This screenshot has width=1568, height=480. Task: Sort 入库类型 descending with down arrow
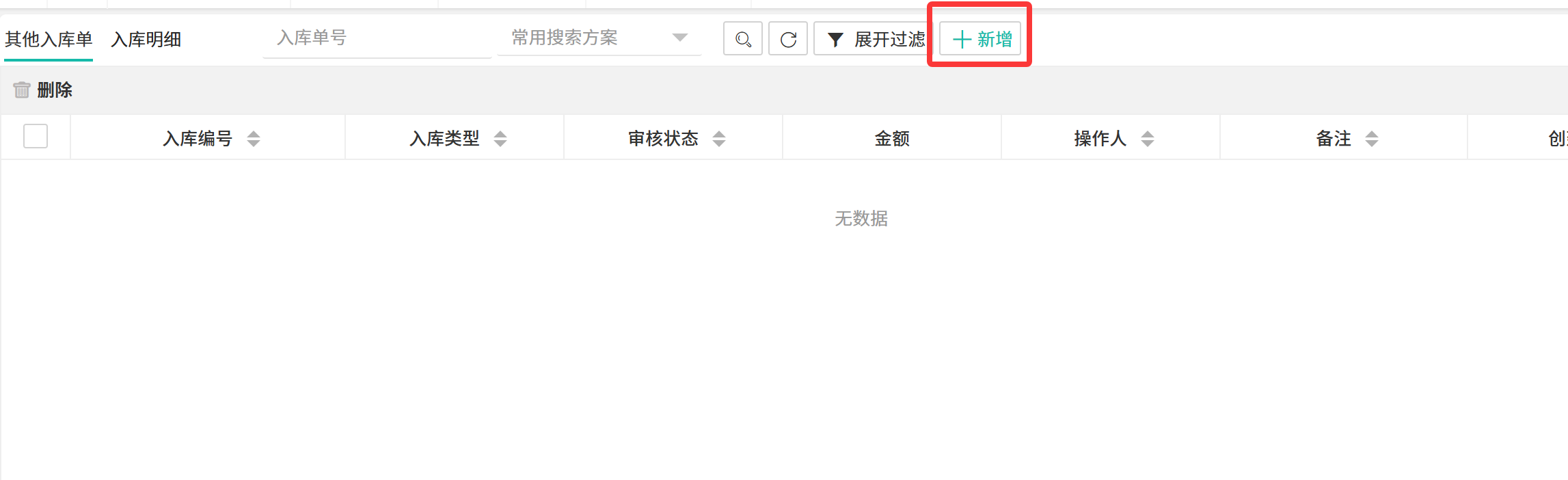coord(500,144)
